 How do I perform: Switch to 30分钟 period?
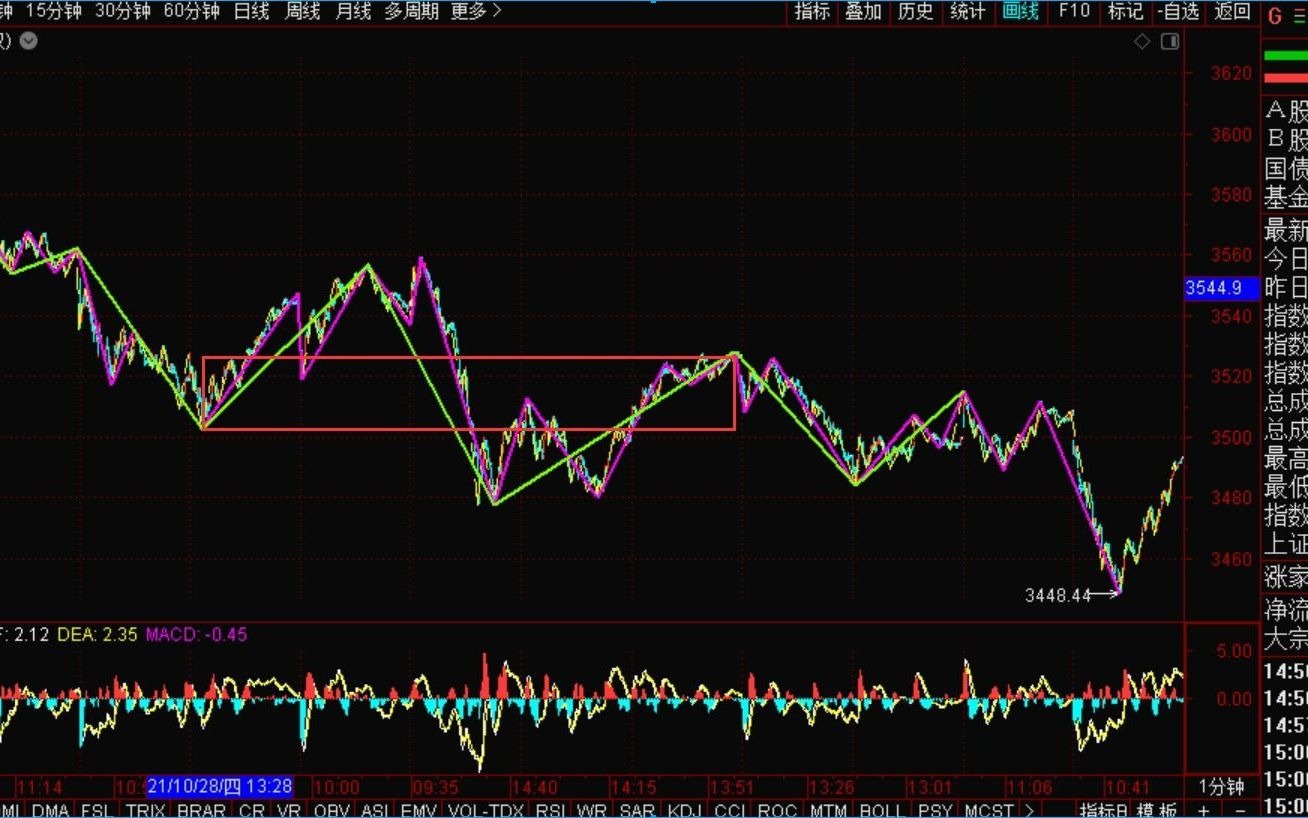click(123, 11)
